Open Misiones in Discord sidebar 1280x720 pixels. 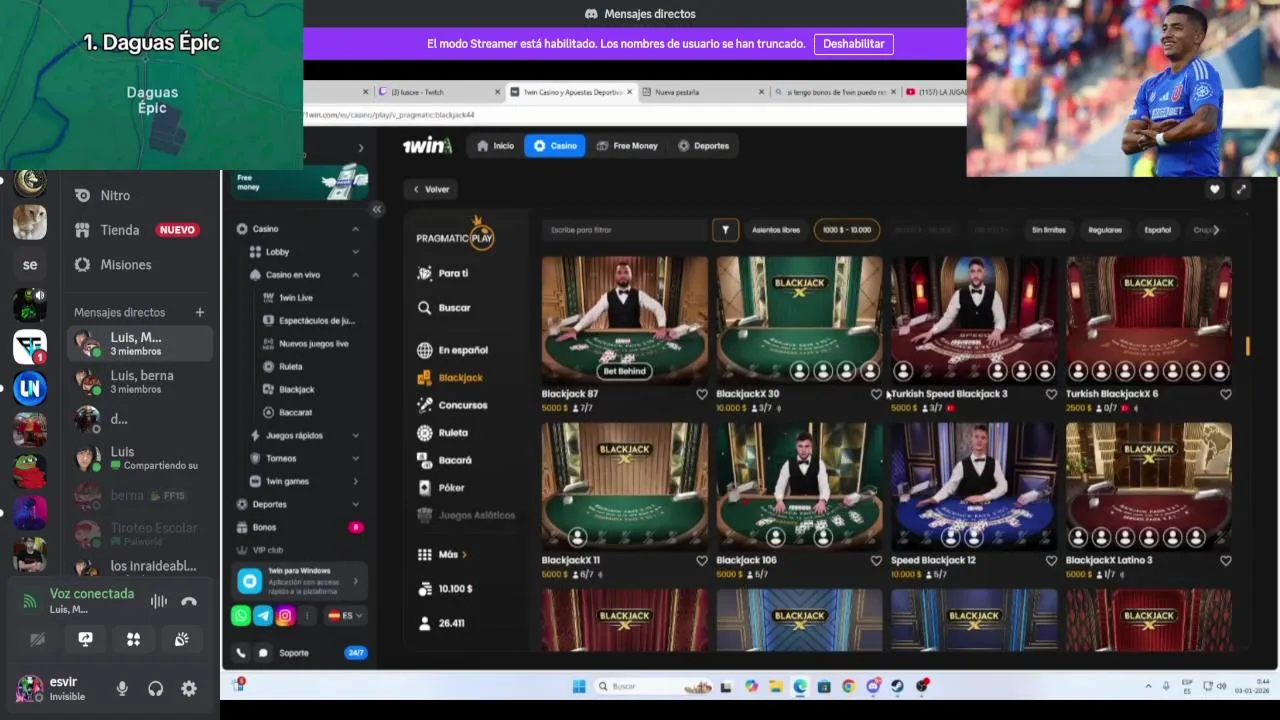[141, 265]
